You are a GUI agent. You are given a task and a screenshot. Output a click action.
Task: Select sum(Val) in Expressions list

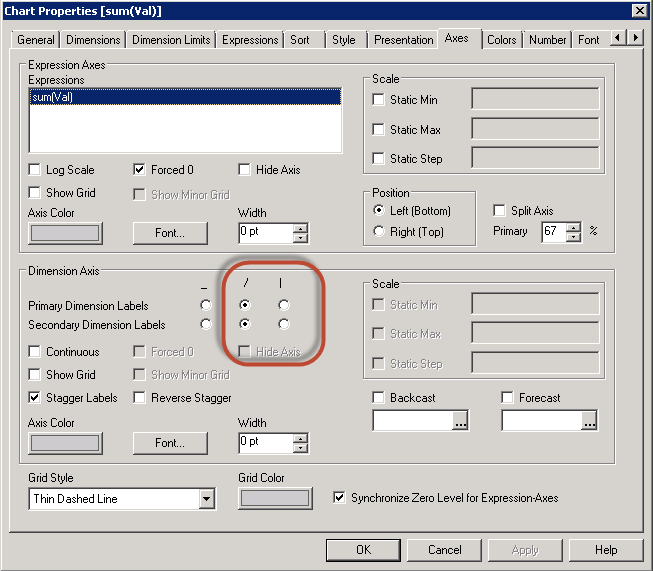pos(184,97)
